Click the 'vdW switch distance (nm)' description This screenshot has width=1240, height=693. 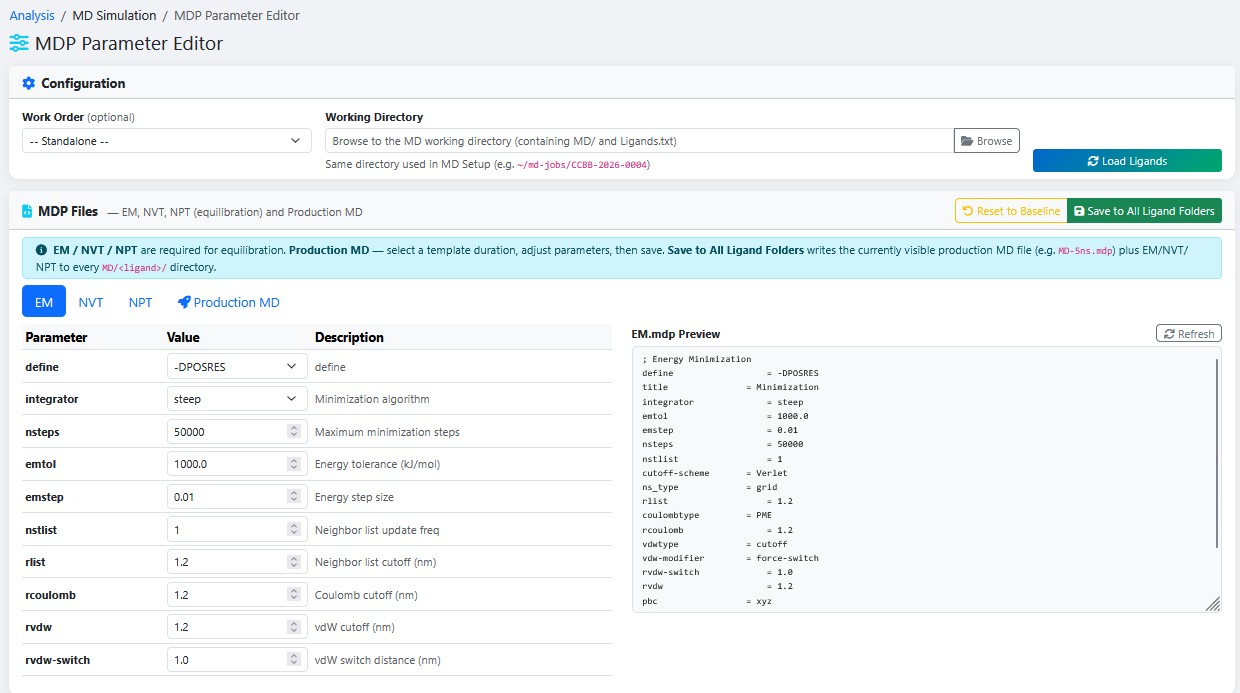[377, 660]
